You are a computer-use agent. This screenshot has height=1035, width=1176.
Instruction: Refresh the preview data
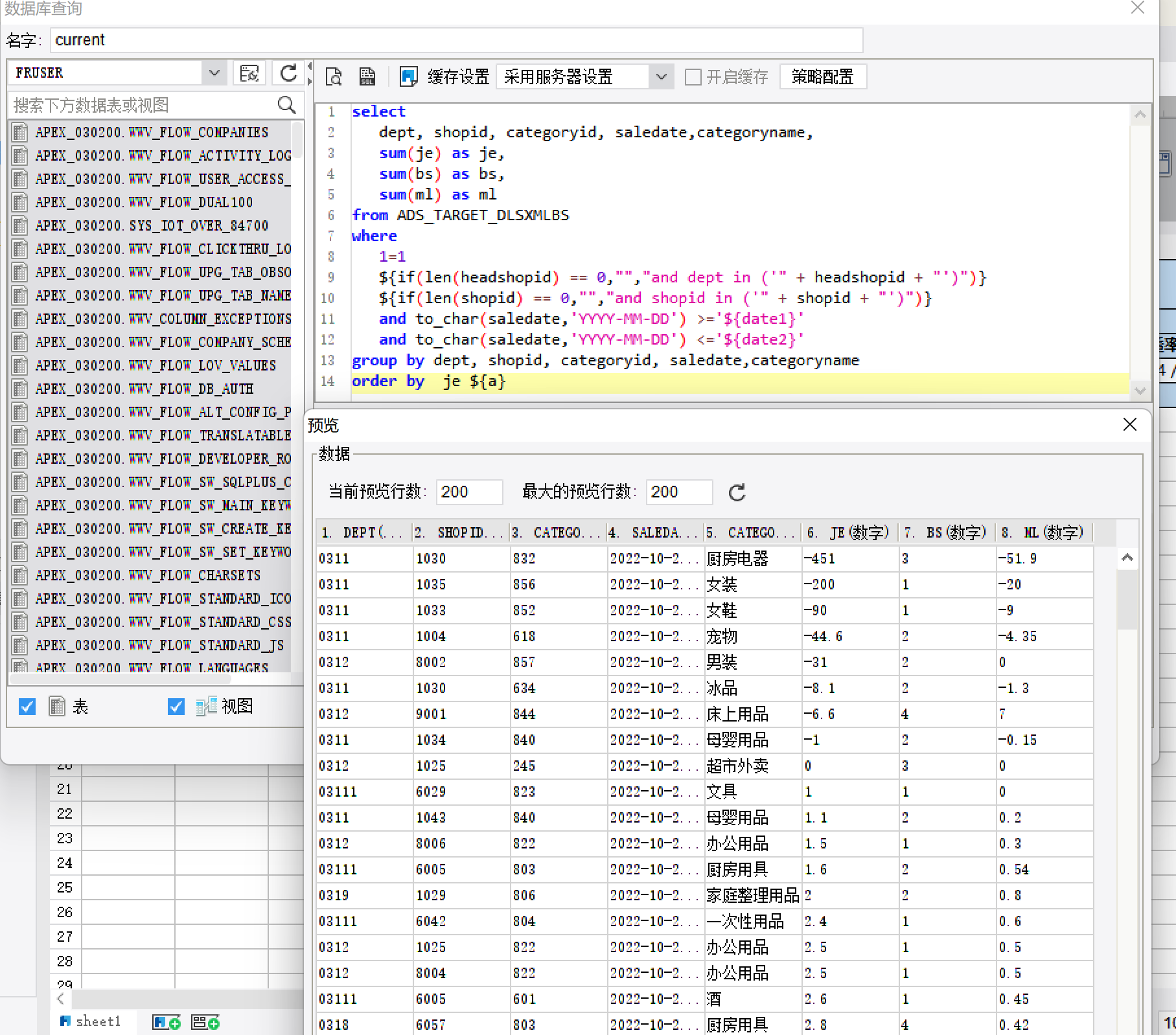click(737, 492)
